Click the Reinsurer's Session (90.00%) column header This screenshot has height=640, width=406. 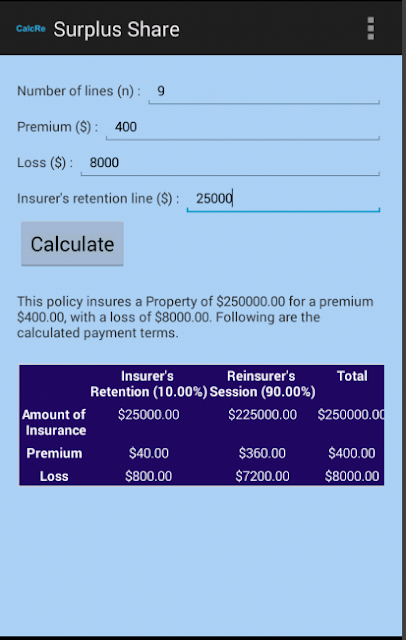pyautogui.click(x=262, y=384)
